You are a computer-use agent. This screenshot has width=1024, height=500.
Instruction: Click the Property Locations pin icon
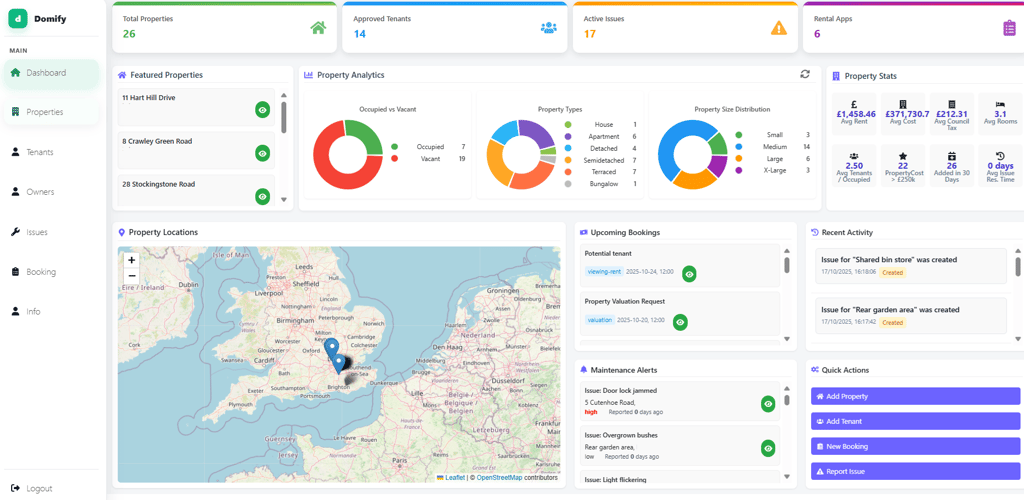[121, 232]
